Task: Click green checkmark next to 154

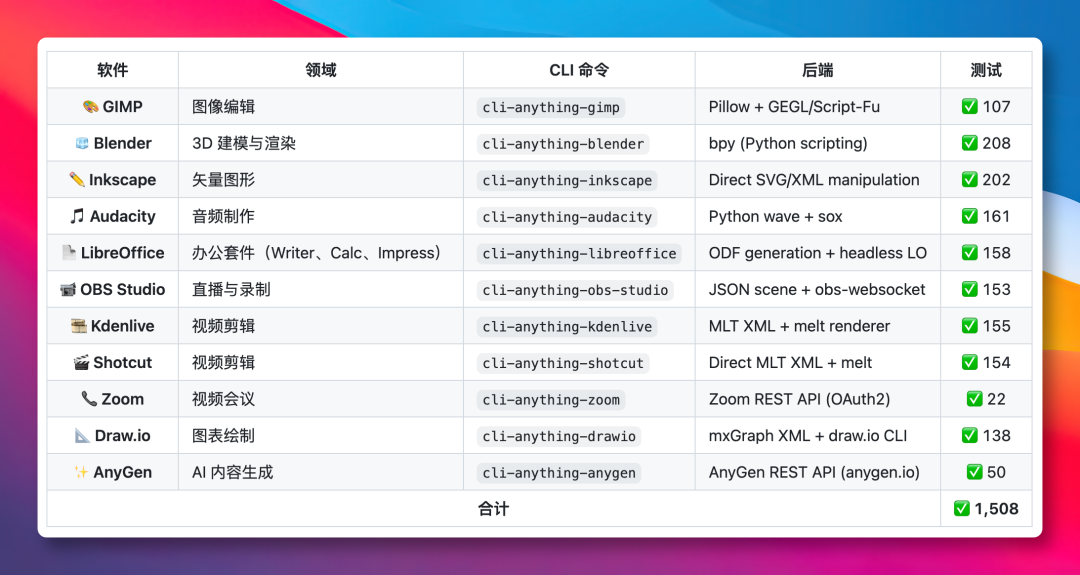Action: click(x=970, y=362)
